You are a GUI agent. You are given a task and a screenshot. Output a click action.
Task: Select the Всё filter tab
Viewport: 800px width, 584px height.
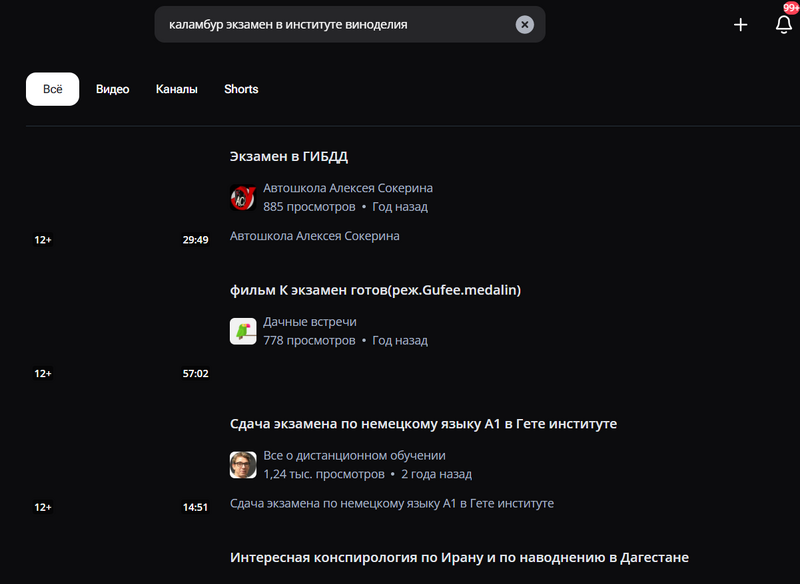click(x=52, y=89)
